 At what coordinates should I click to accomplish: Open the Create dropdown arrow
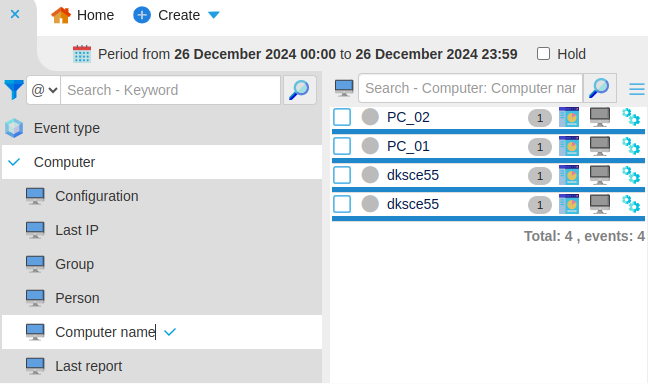click(214, 15)
